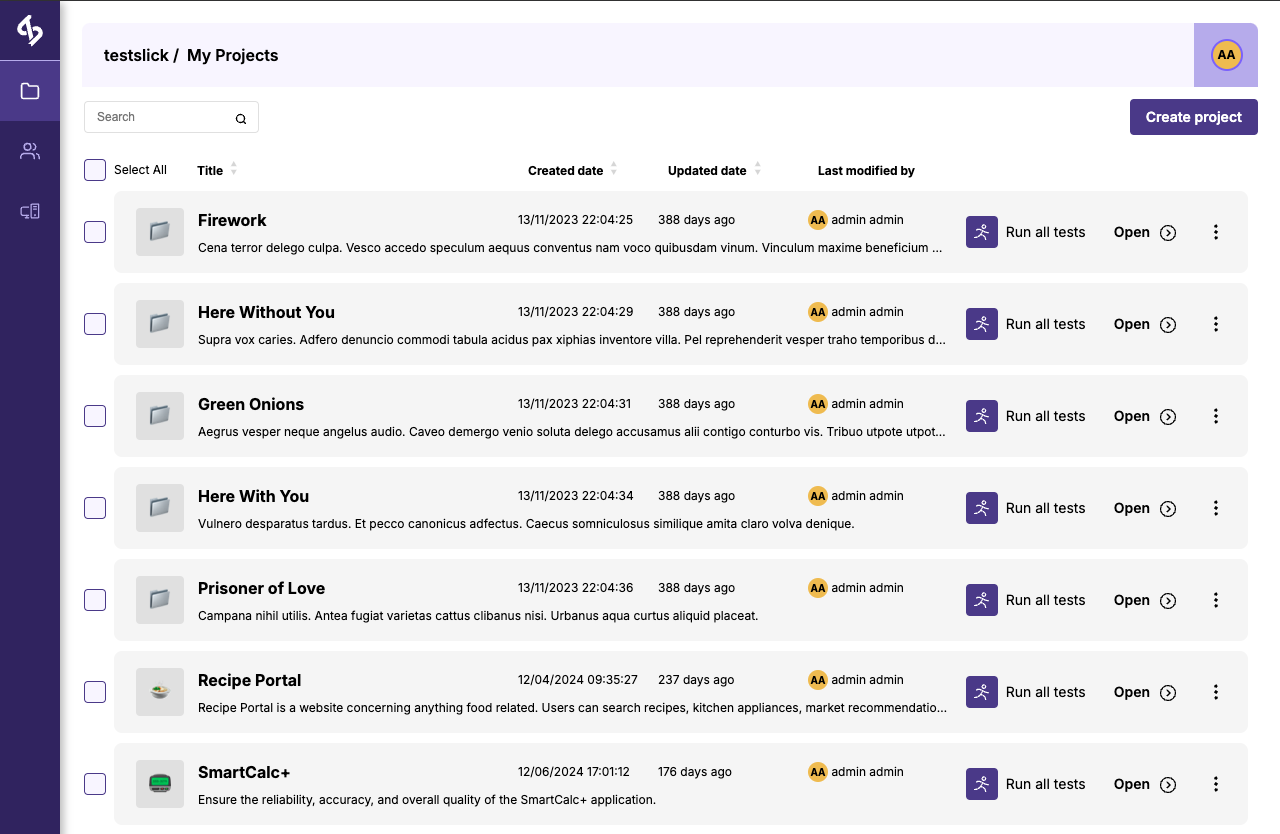Viewport: 1280px width, 834px height.
Task: Click the running-man icon for Firework
Action: 981,232
